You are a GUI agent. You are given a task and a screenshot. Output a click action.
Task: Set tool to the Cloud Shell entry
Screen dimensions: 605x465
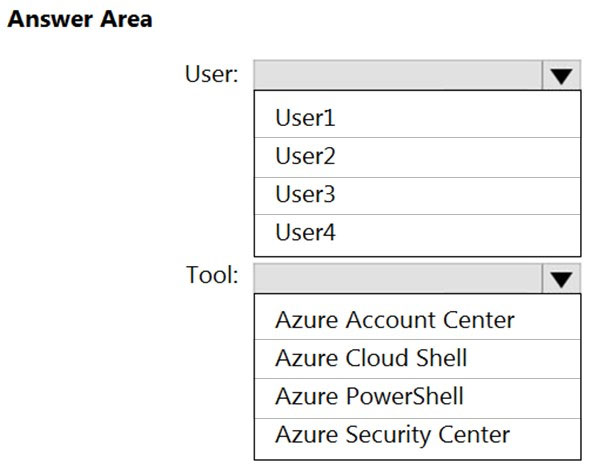(x=371, y=358)
